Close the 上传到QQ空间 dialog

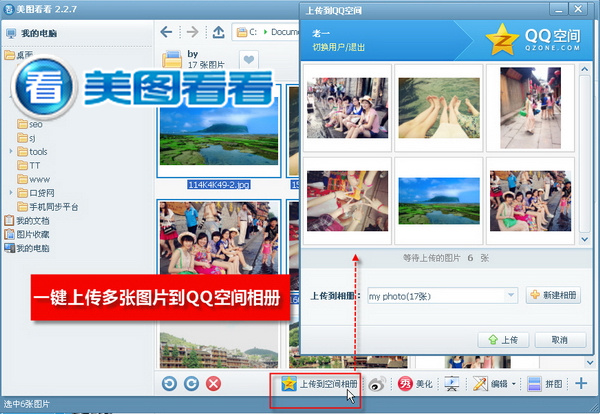click(x=578, y=9)
